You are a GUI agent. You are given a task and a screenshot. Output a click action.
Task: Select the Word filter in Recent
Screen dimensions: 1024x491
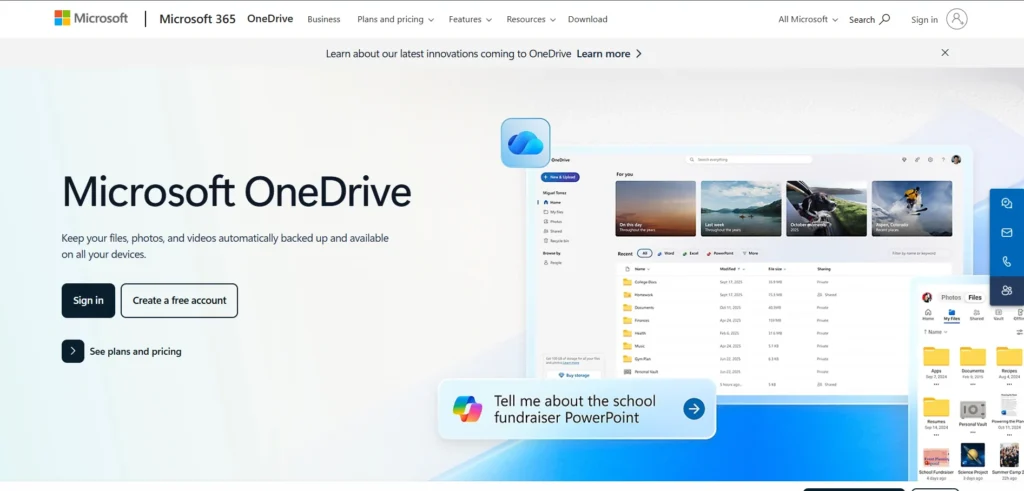(x=666, y=253)
